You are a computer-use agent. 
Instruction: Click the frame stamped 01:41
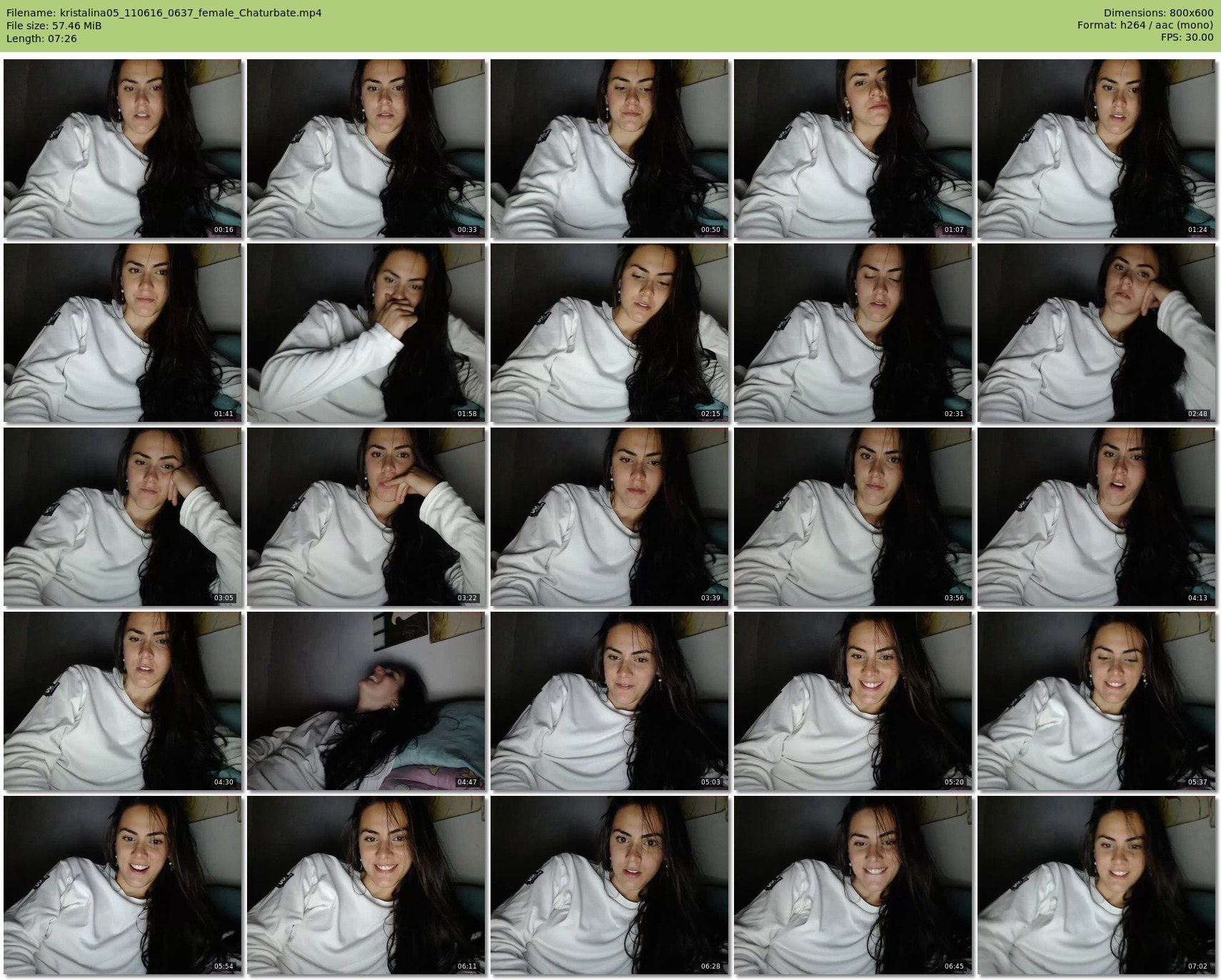pos(123,332)
